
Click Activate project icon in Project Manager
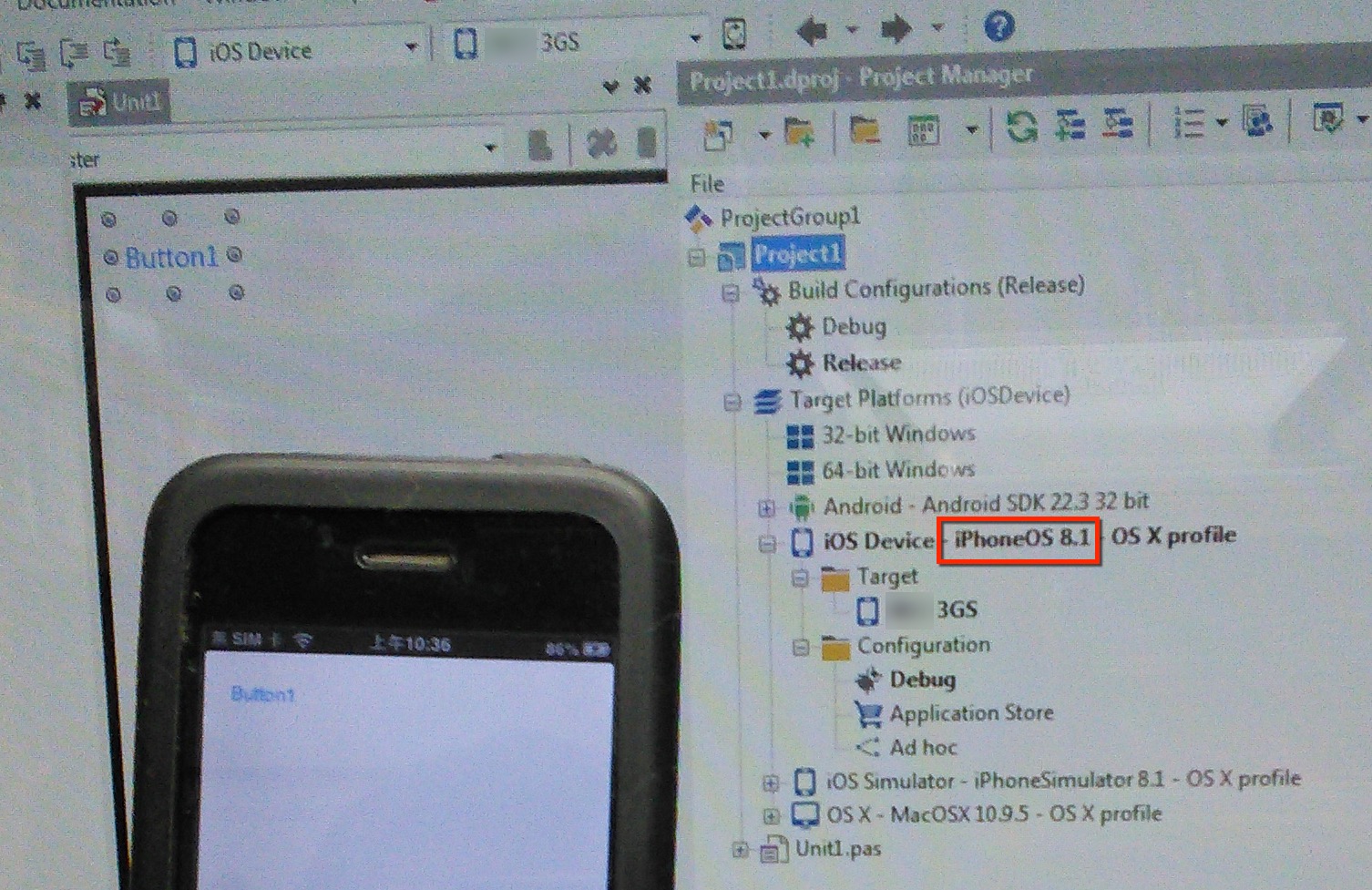(718, 136)
